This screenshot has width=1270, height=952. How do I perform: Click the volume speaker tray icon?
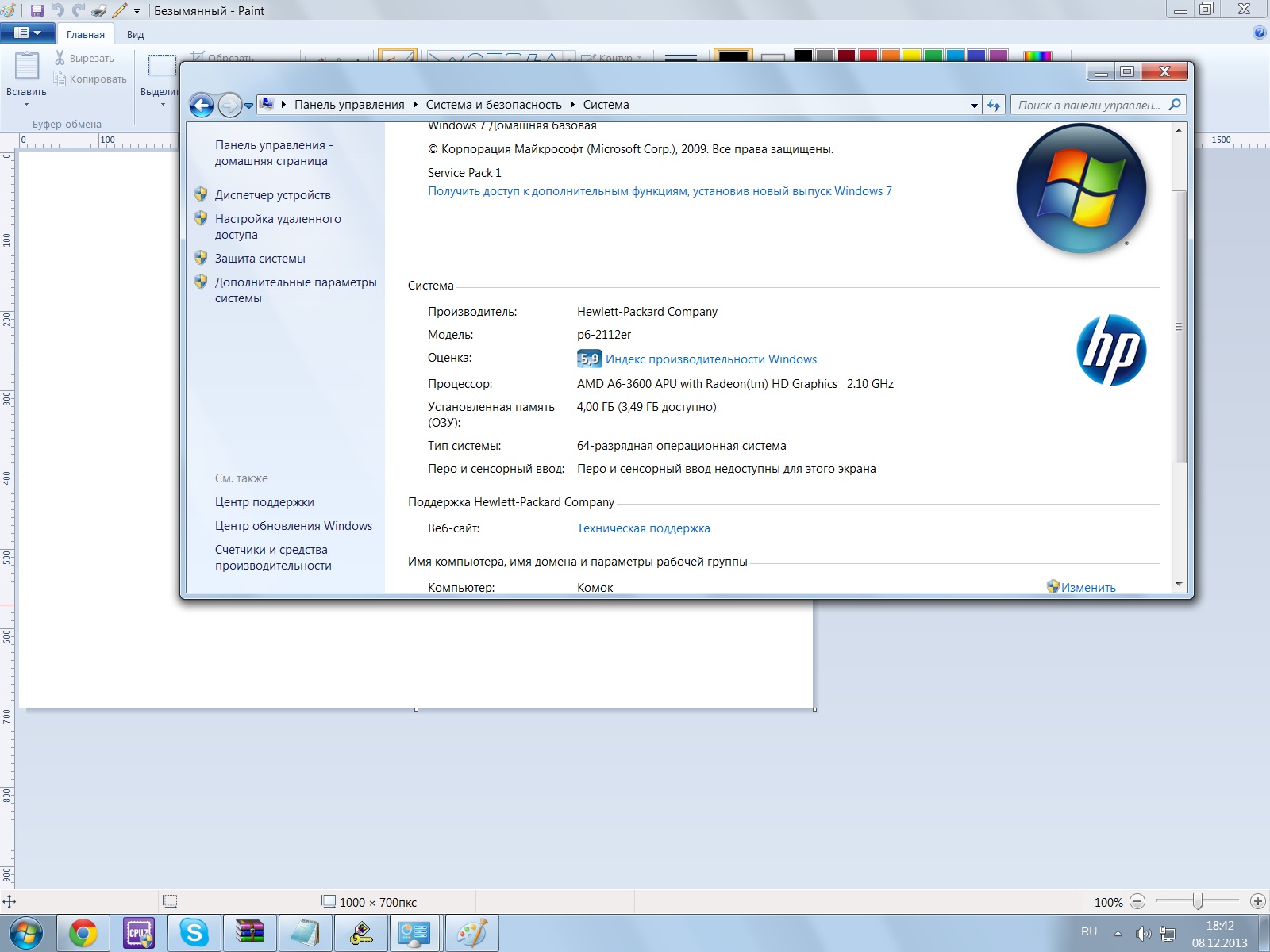(x=1143, y=933)
